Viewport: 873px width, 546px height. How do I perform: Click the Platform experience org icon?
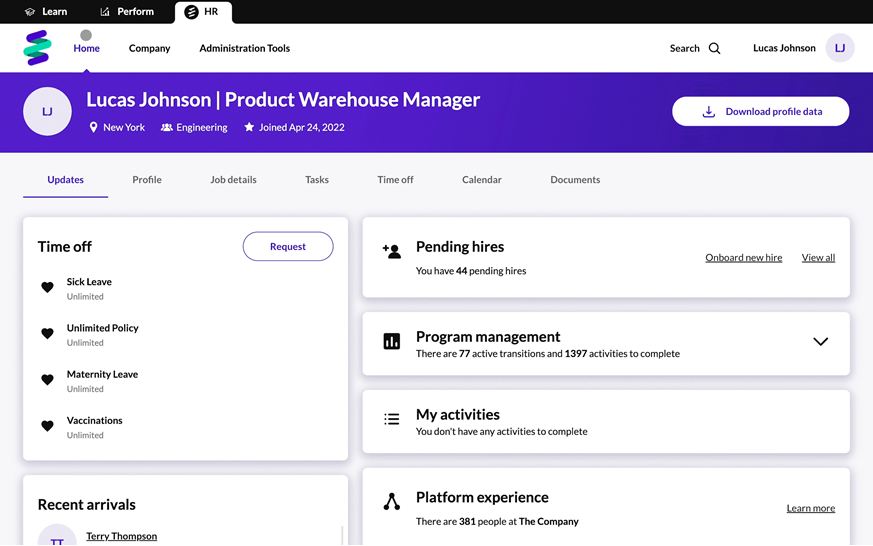click(x=392, y=502)
